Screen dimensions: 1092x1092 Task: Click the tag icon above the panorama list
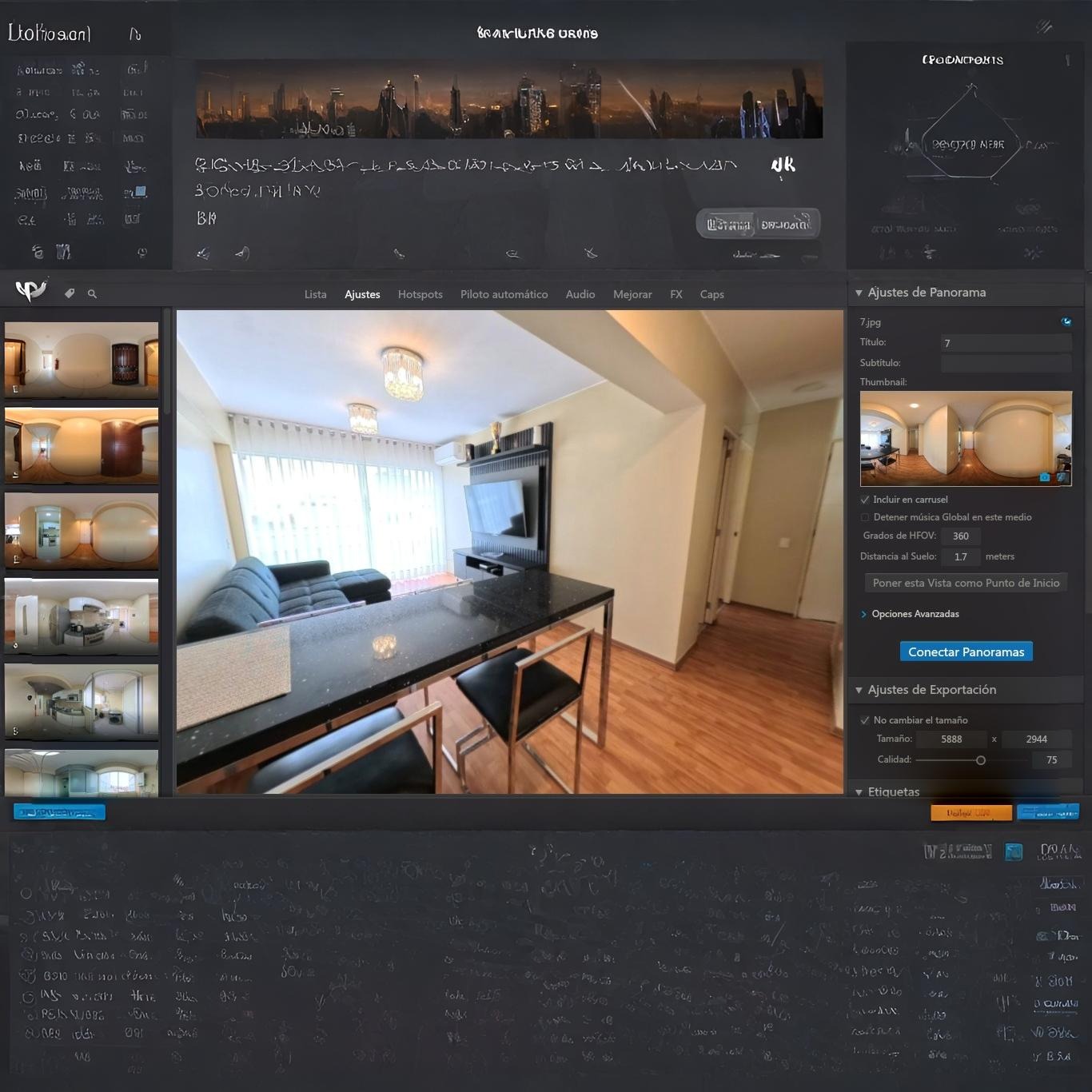pos(70,293)
